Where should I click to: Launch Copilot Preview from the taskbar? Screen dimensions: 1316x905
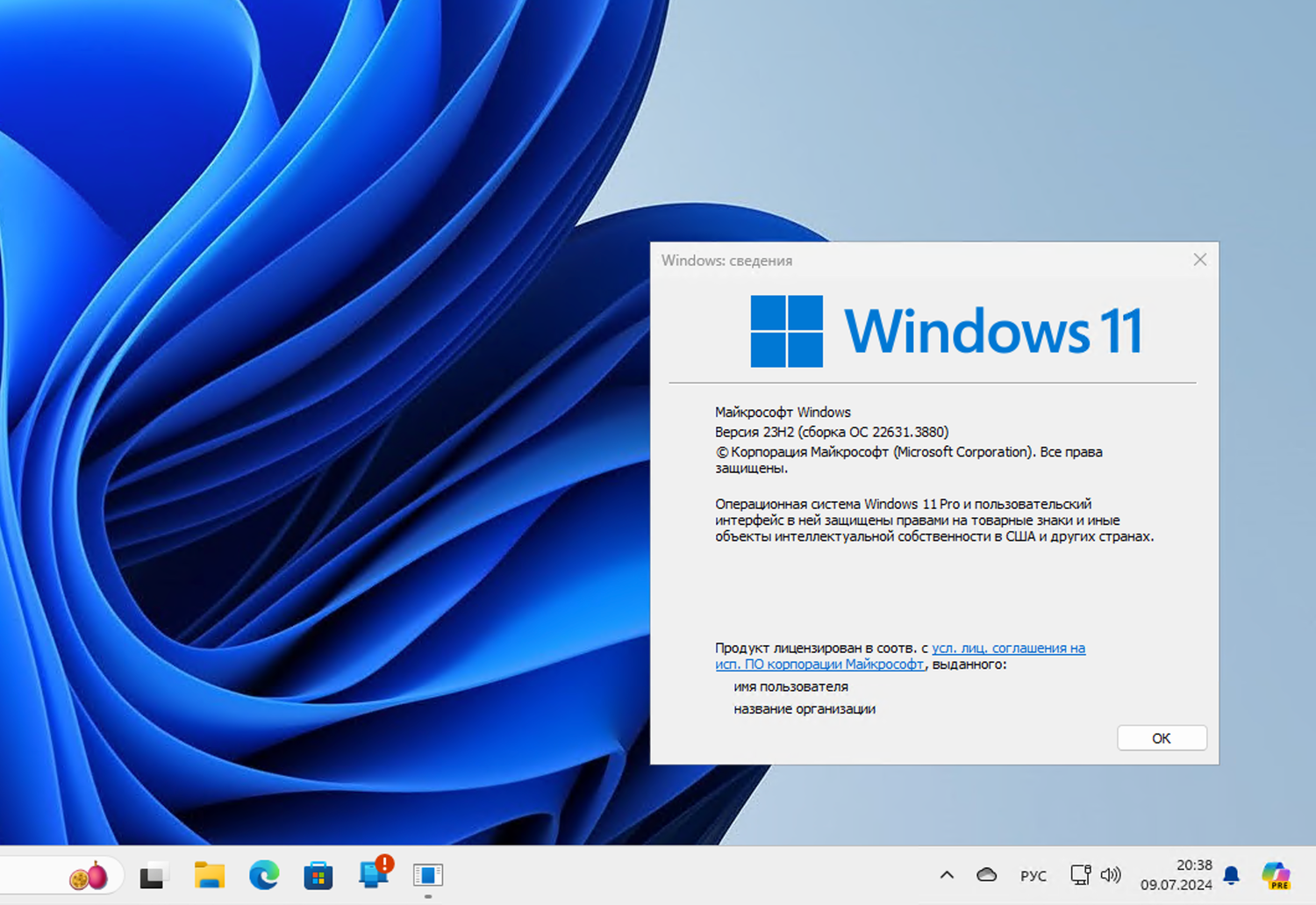[x=1277, y=875]
